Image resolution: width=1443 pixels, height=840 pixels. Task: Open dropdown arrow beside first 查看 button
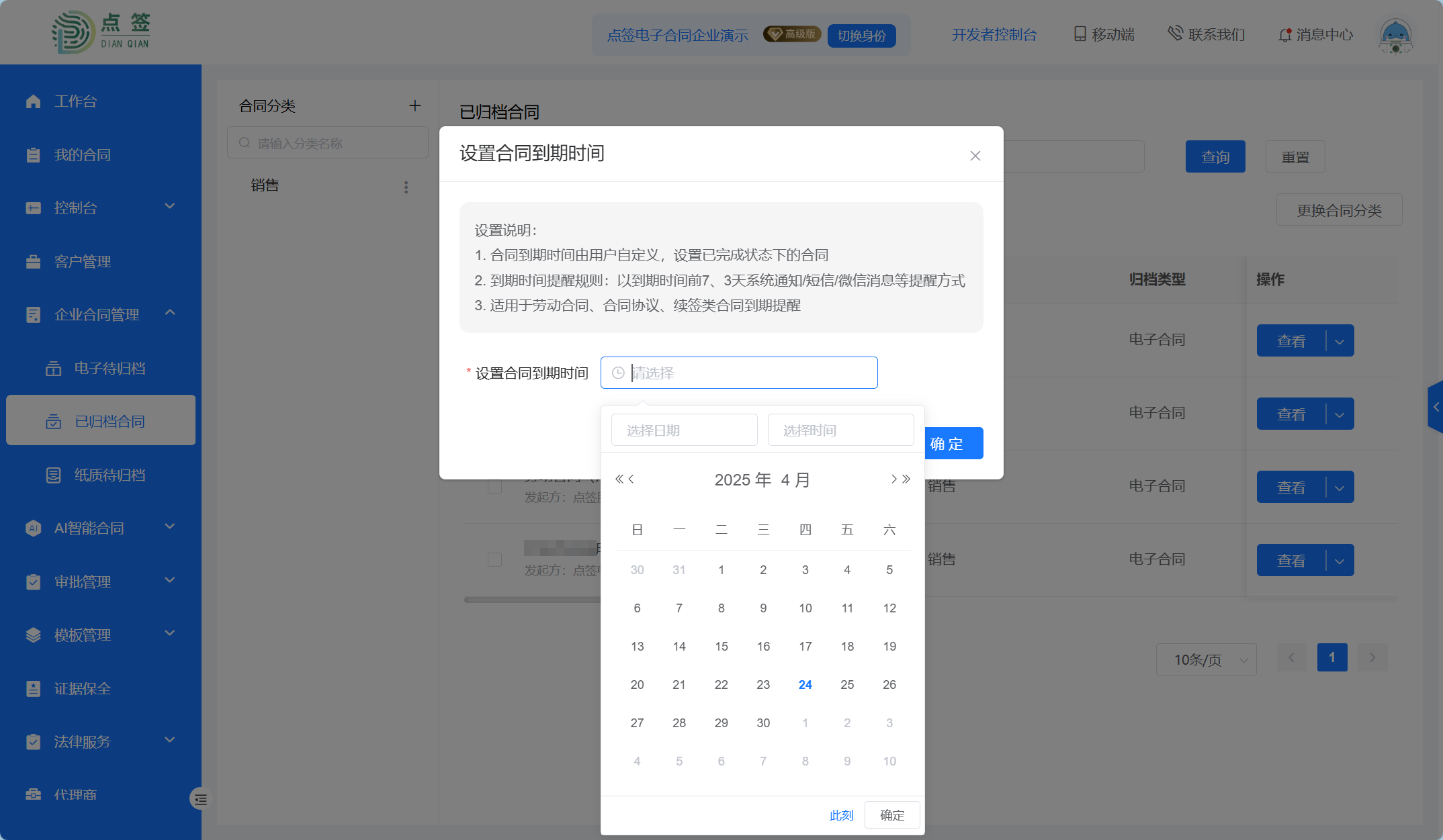[x=1340, y=341]
